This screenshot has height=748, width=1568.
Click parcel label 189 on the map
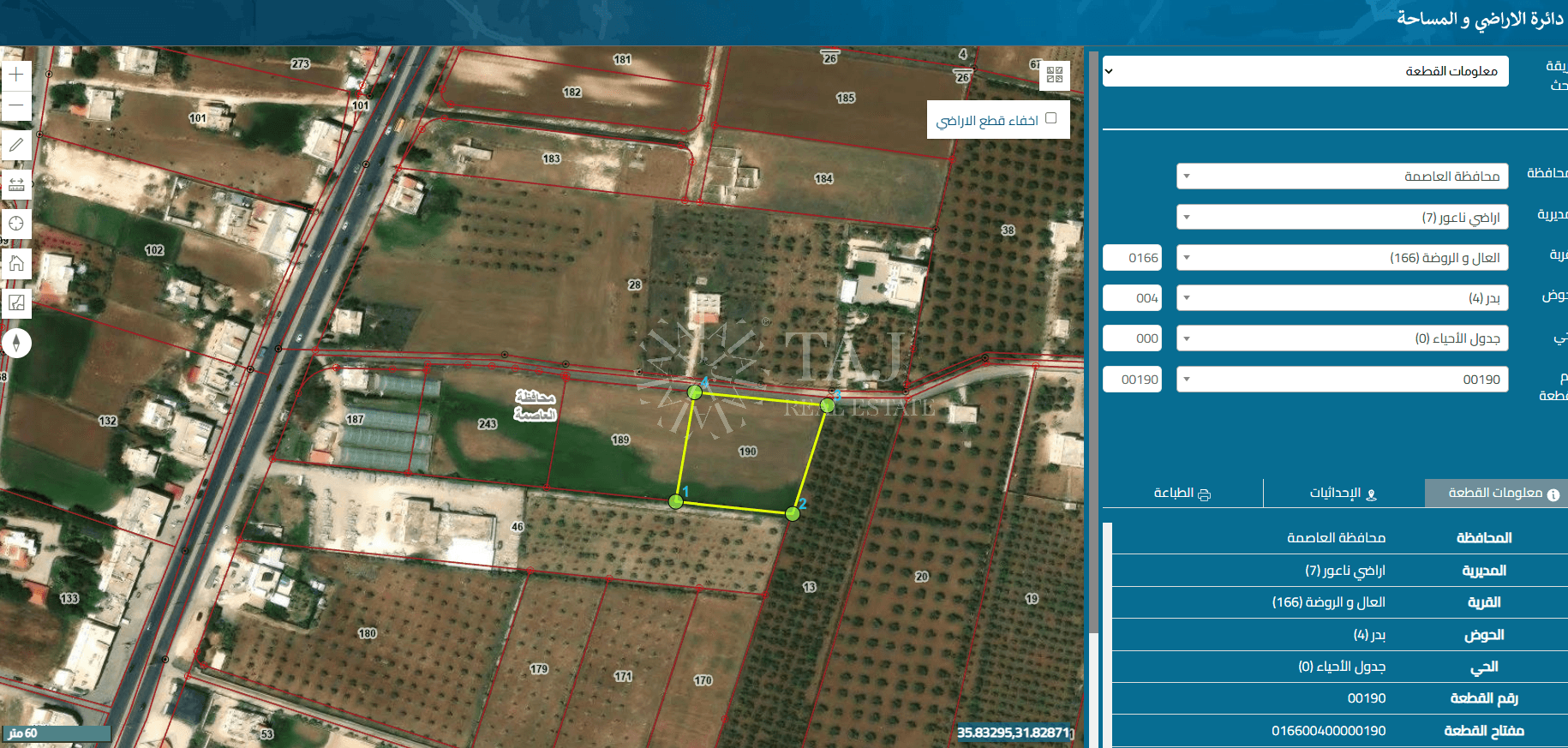pyautogui.click(x=620, y=440)
